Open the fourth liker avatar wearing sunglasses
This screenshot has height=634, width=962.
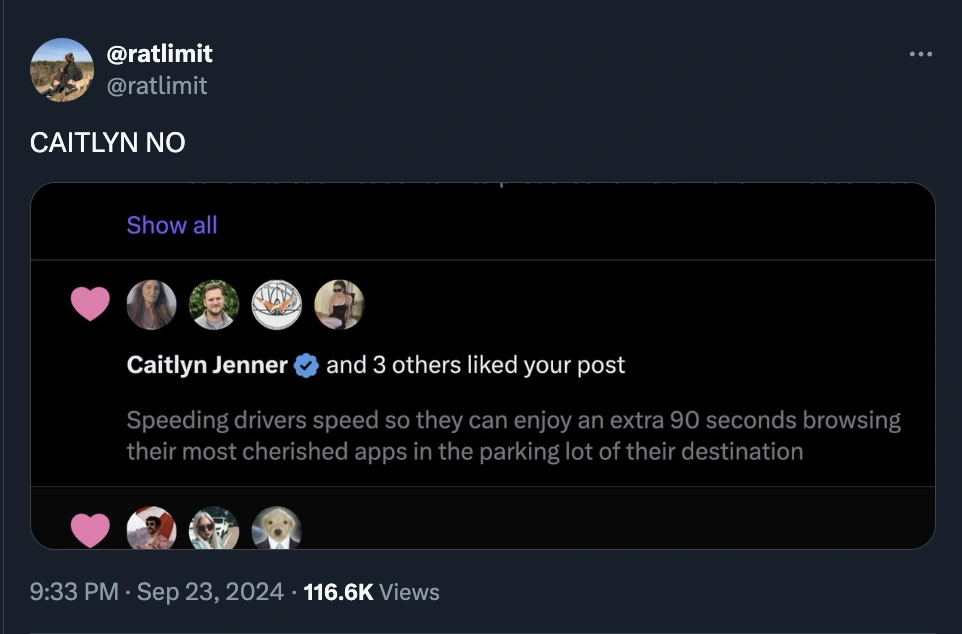pyautogui.click(x=339, y=304)
